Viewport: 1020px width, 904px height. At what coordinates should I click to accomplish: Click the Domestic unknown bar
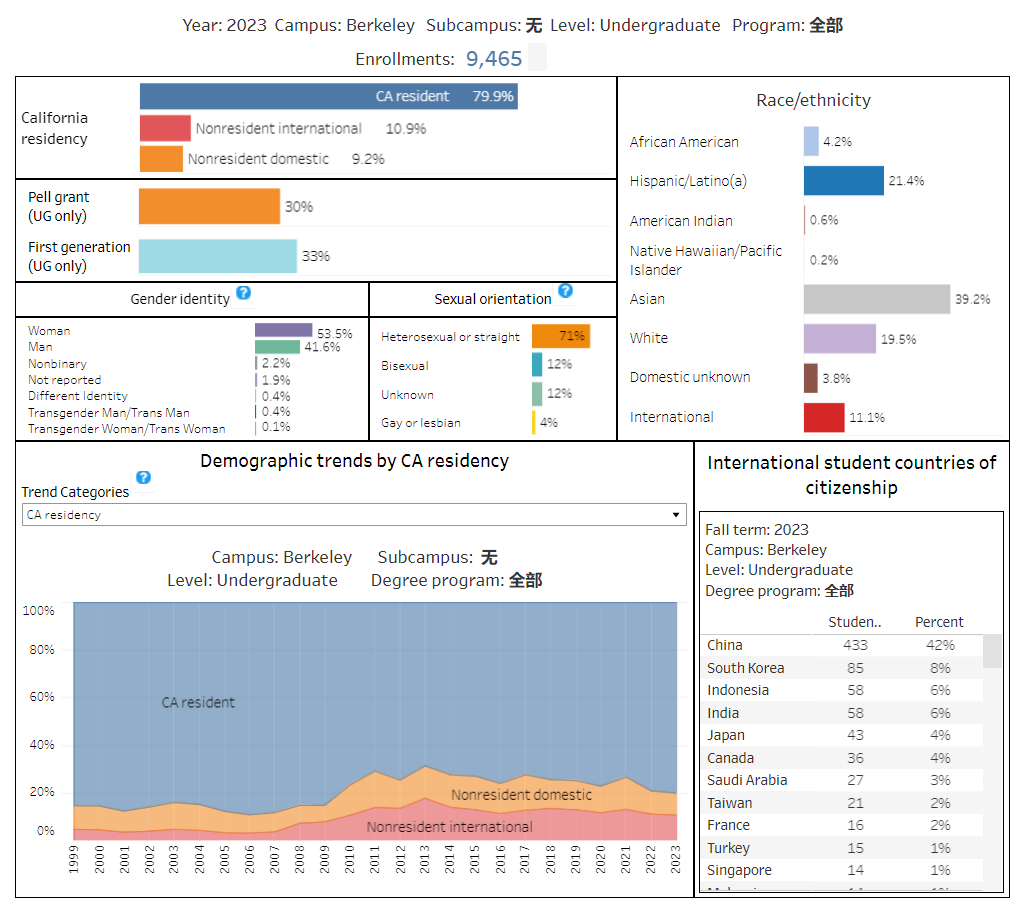click(811, 378)
